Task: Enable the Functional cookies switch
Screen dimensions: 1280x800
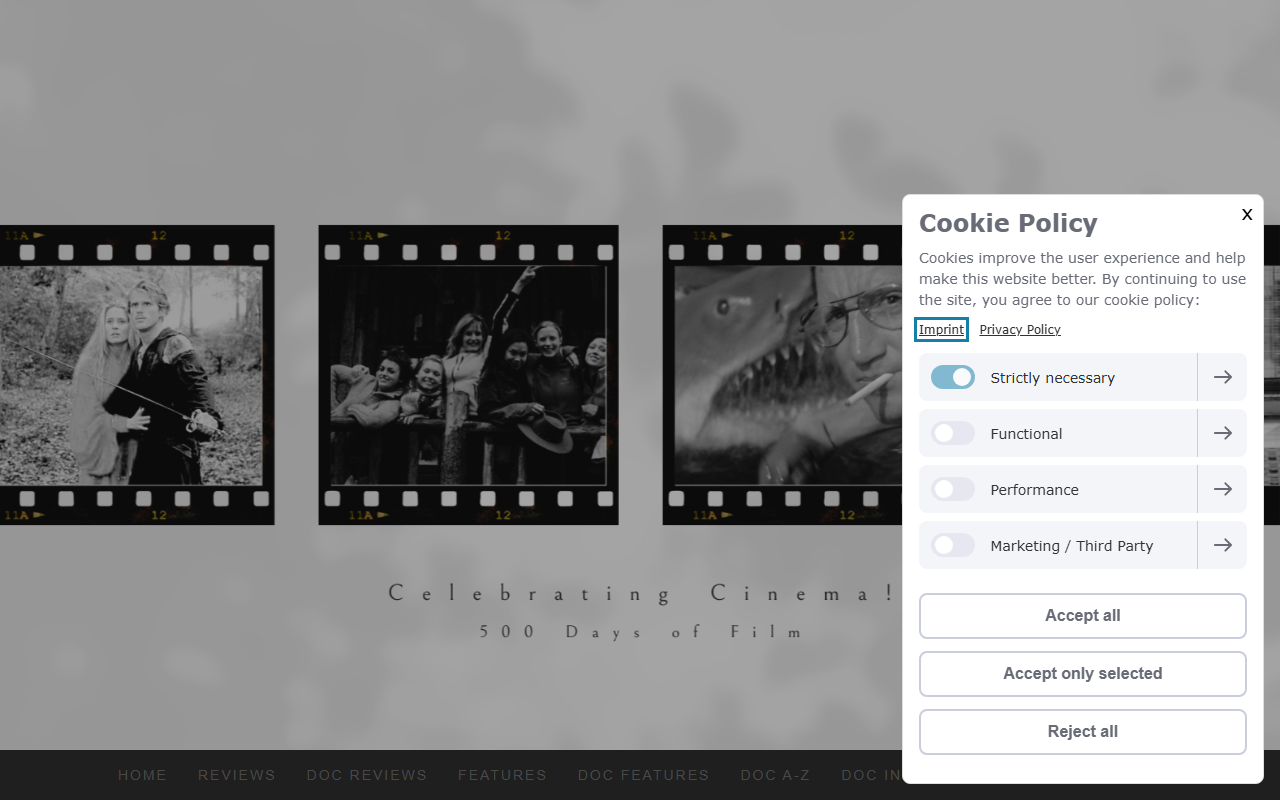Action: [x=953, y=433]
